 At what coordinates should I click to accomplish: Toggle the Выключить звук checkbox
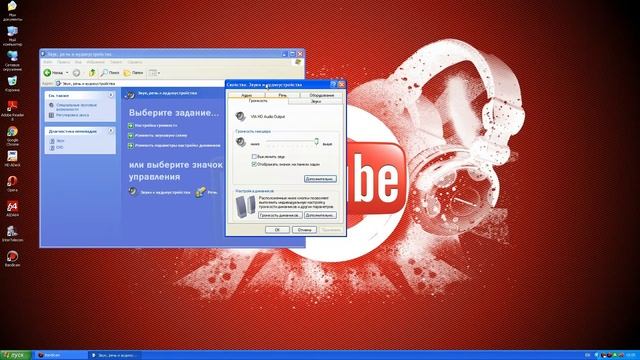click(x=254, y=156)
